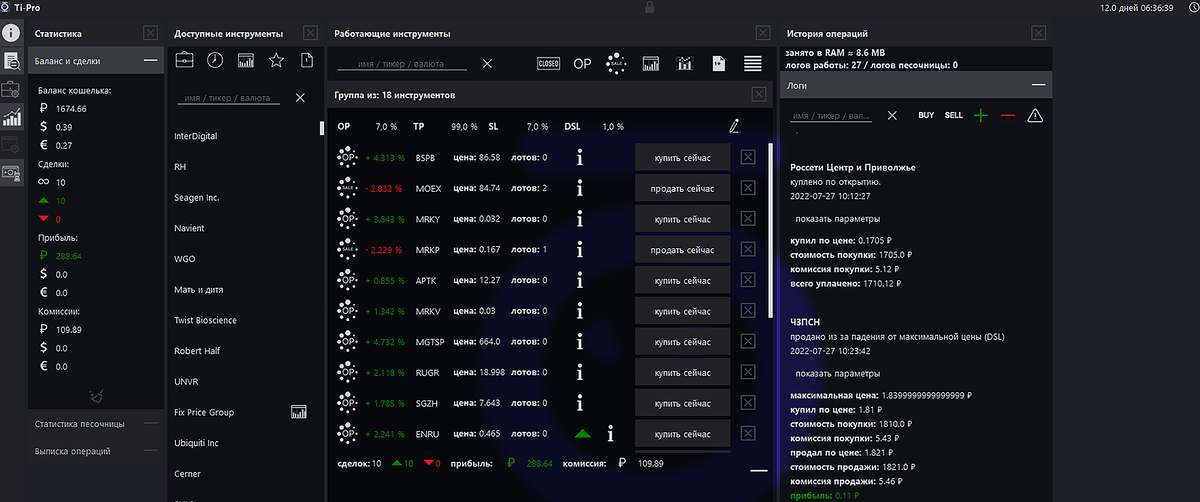
Task: Open the list view lines icon
Action: click(753, 64)
